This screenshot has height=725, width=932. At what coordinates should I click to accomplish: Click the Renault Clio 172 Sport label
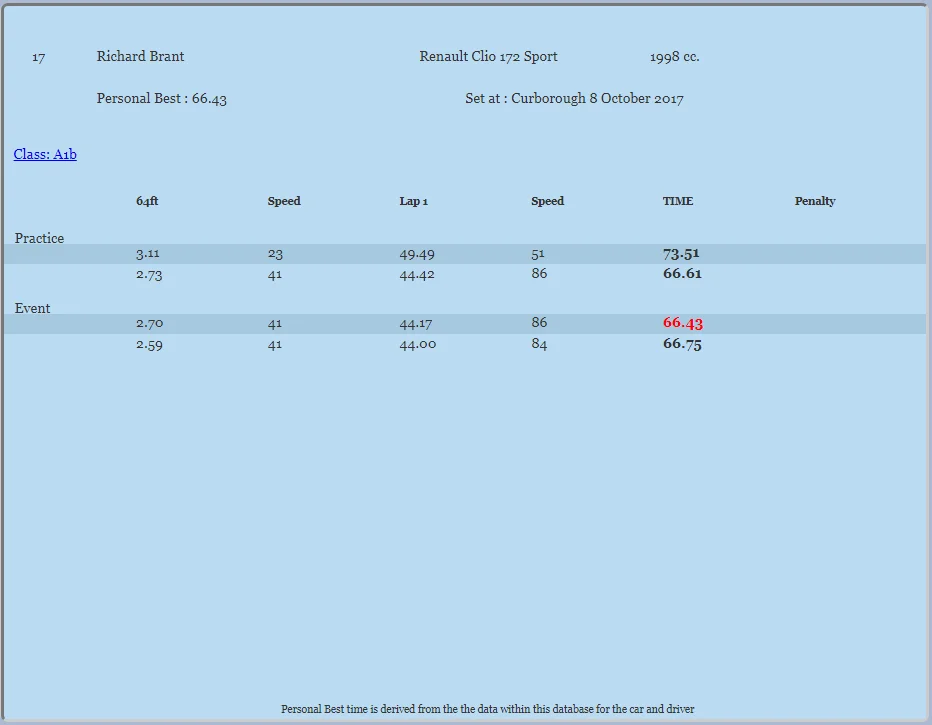[489, 56]
